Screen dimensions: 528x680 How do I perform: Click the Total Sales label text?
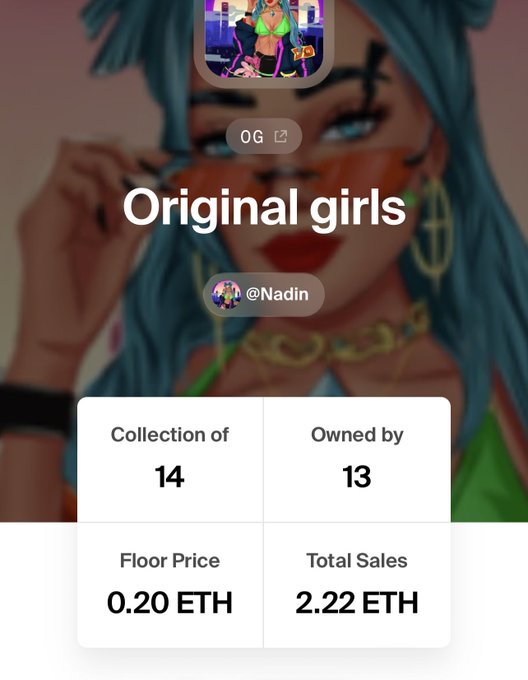tap(357, 561)
